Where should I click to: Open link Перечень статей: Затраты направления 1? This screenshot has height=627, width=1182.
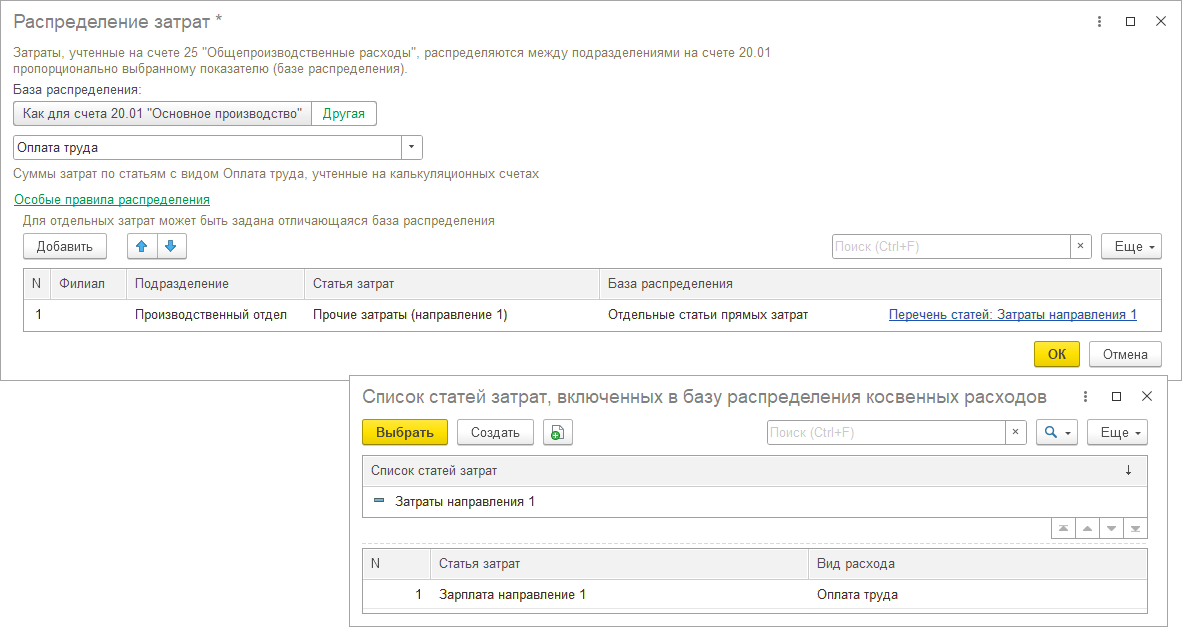pyautogui.click(x=1012, y=315)
